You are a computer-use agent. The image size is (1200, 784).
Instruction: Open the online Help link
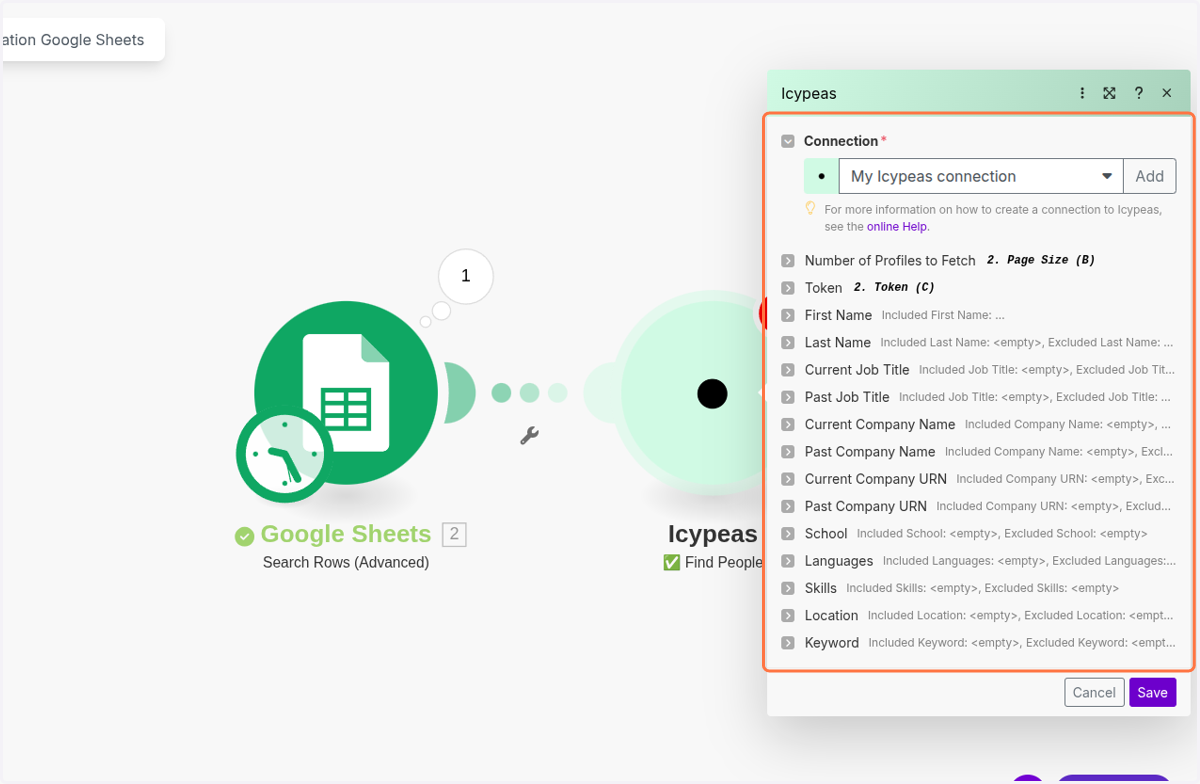tap(897, 227)
